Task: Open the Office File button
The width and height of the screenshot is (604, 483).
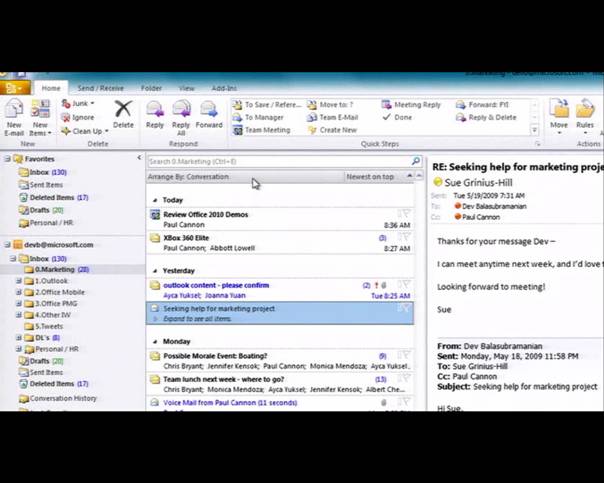Action: click(15, 88)
